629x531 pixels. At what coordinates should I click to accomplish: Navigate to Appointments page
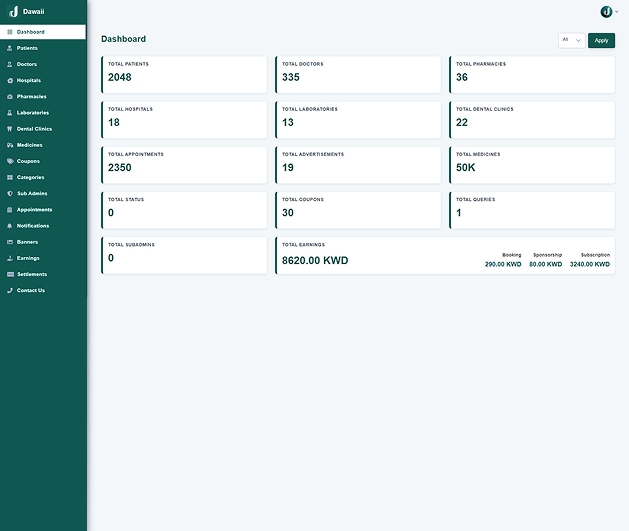point(34,210)
